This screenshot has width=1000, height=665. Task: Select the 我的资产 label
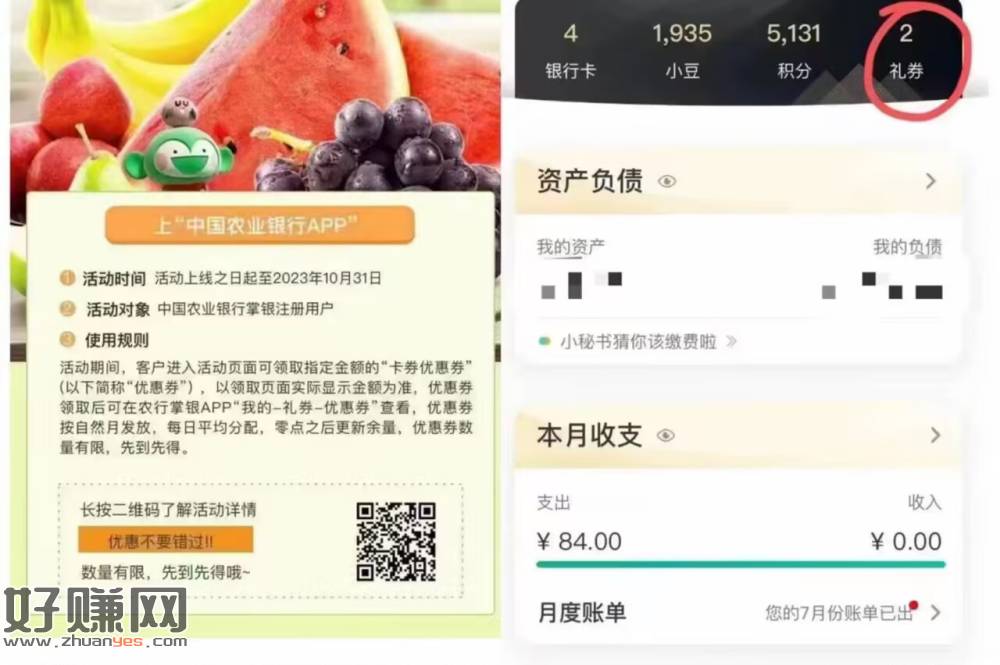570,247
